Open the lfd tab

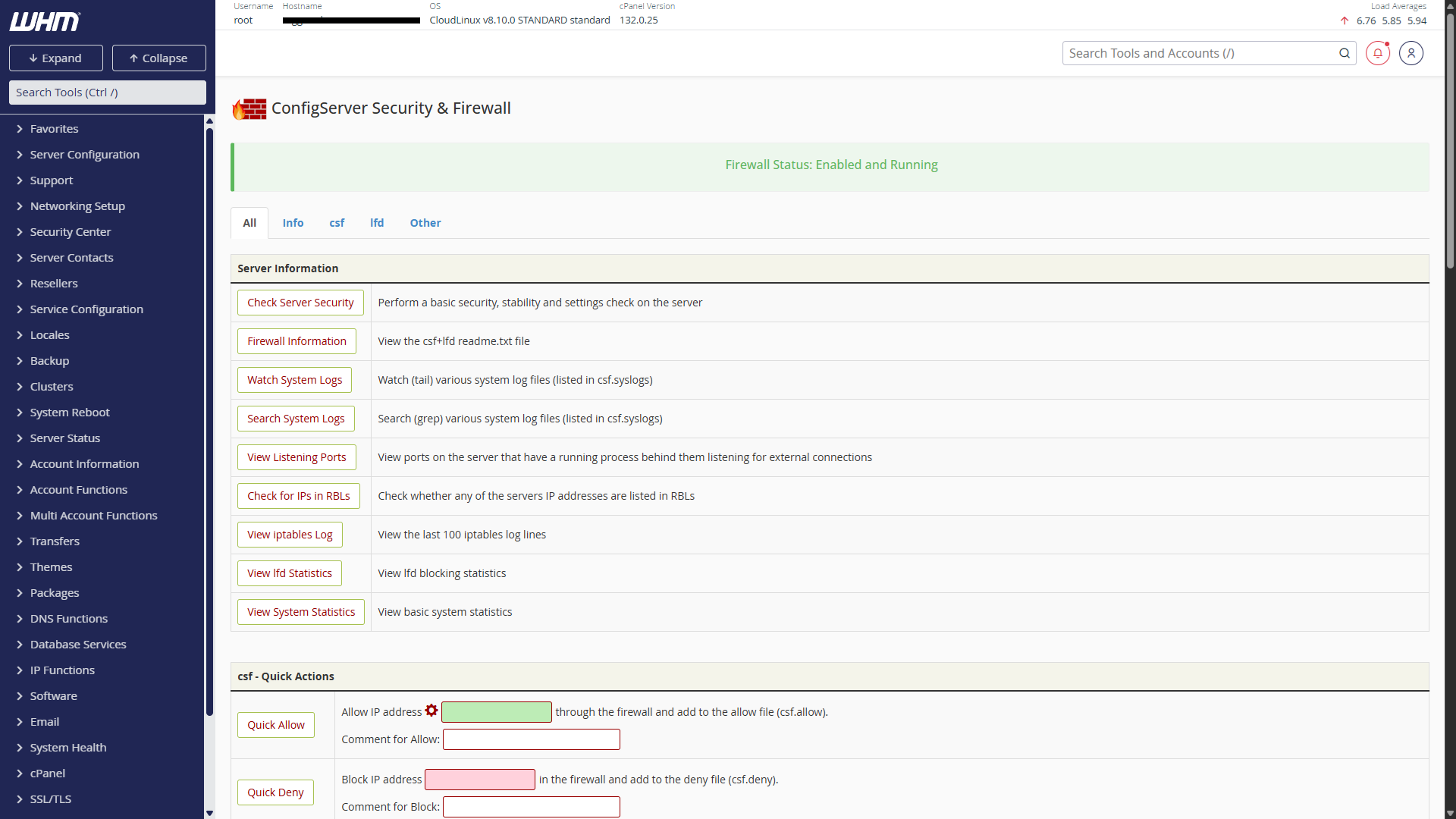[377, 223]
